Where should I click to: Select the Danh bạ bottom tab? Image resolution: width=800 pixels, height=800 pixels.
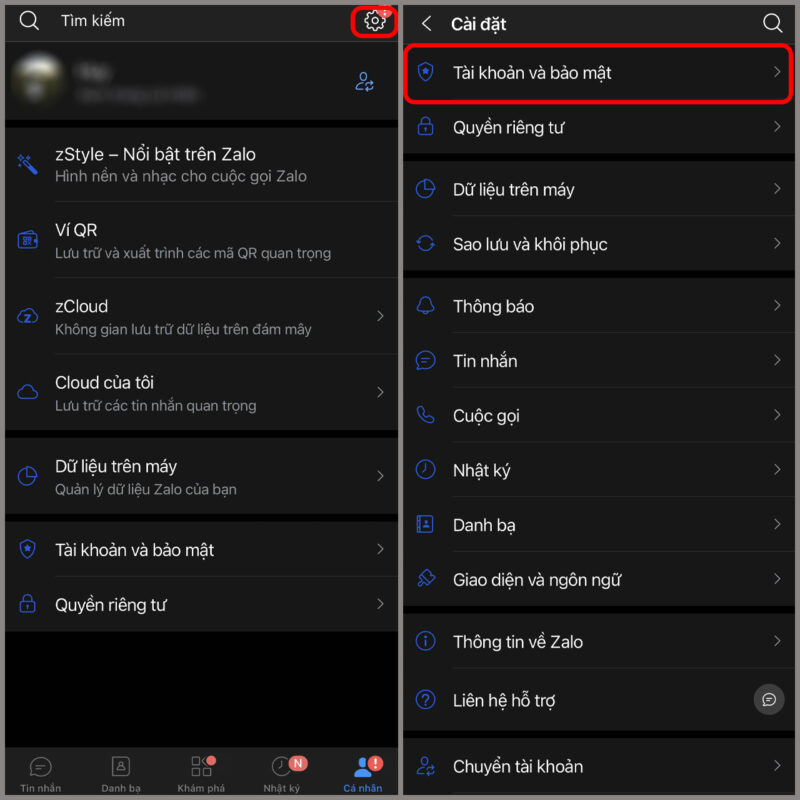click(x=121, y=774)
